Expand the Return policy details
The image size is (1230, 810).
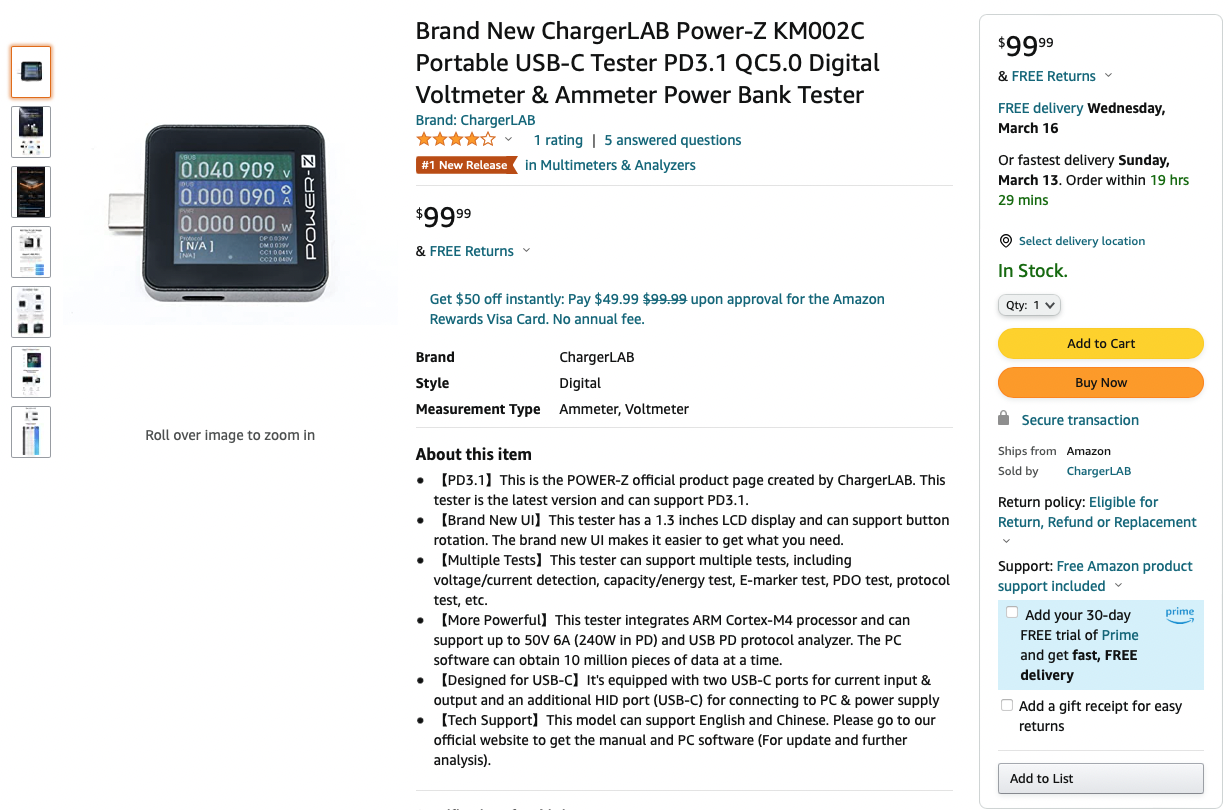[1006, 540]
